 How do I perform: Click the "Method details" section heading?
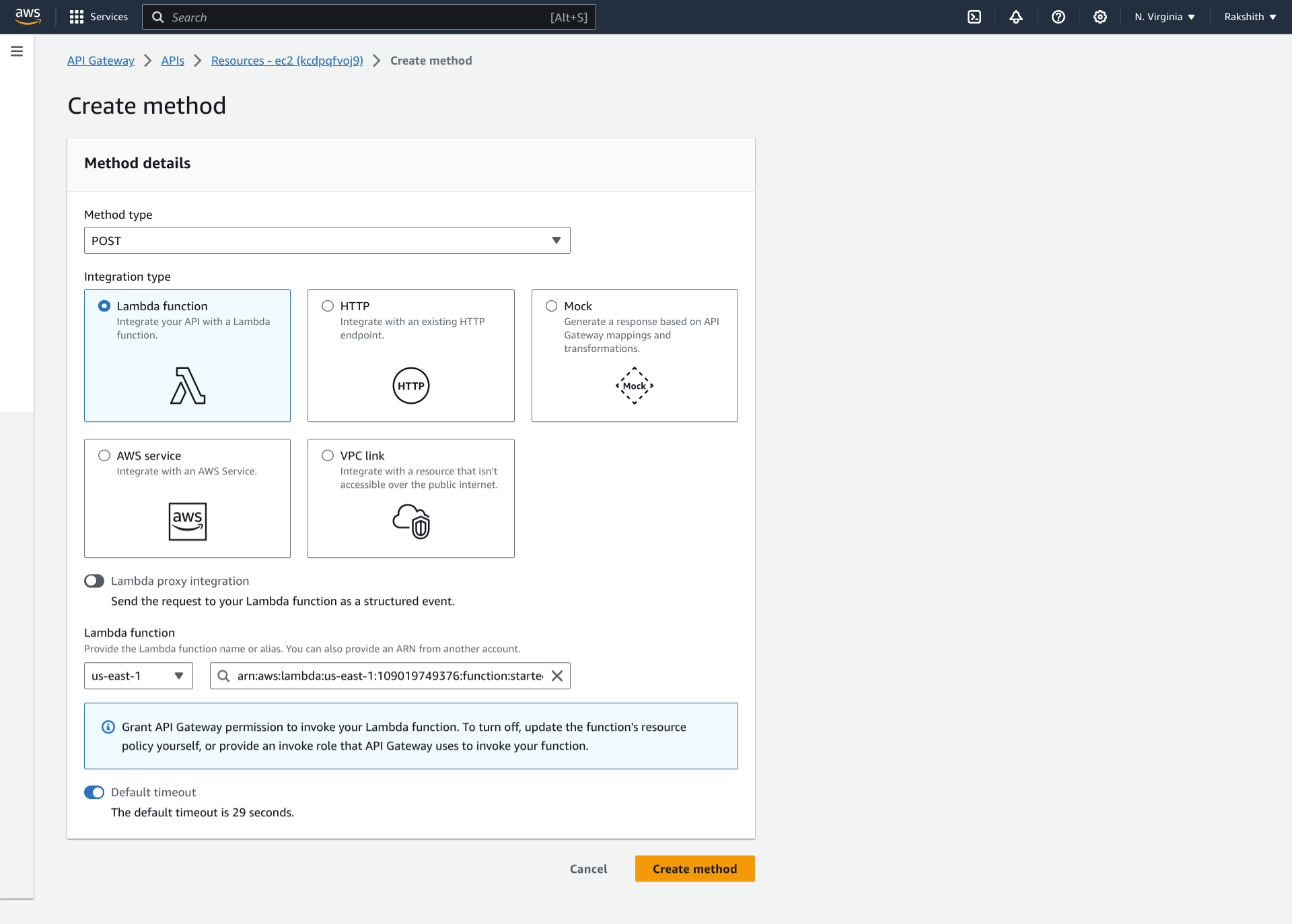(x=137, y=163)
